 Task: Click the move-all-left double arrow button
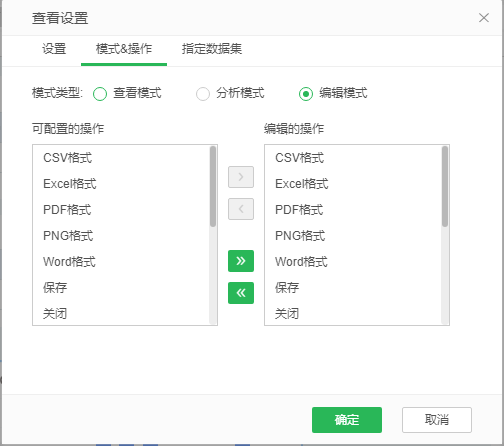[241, 293]
